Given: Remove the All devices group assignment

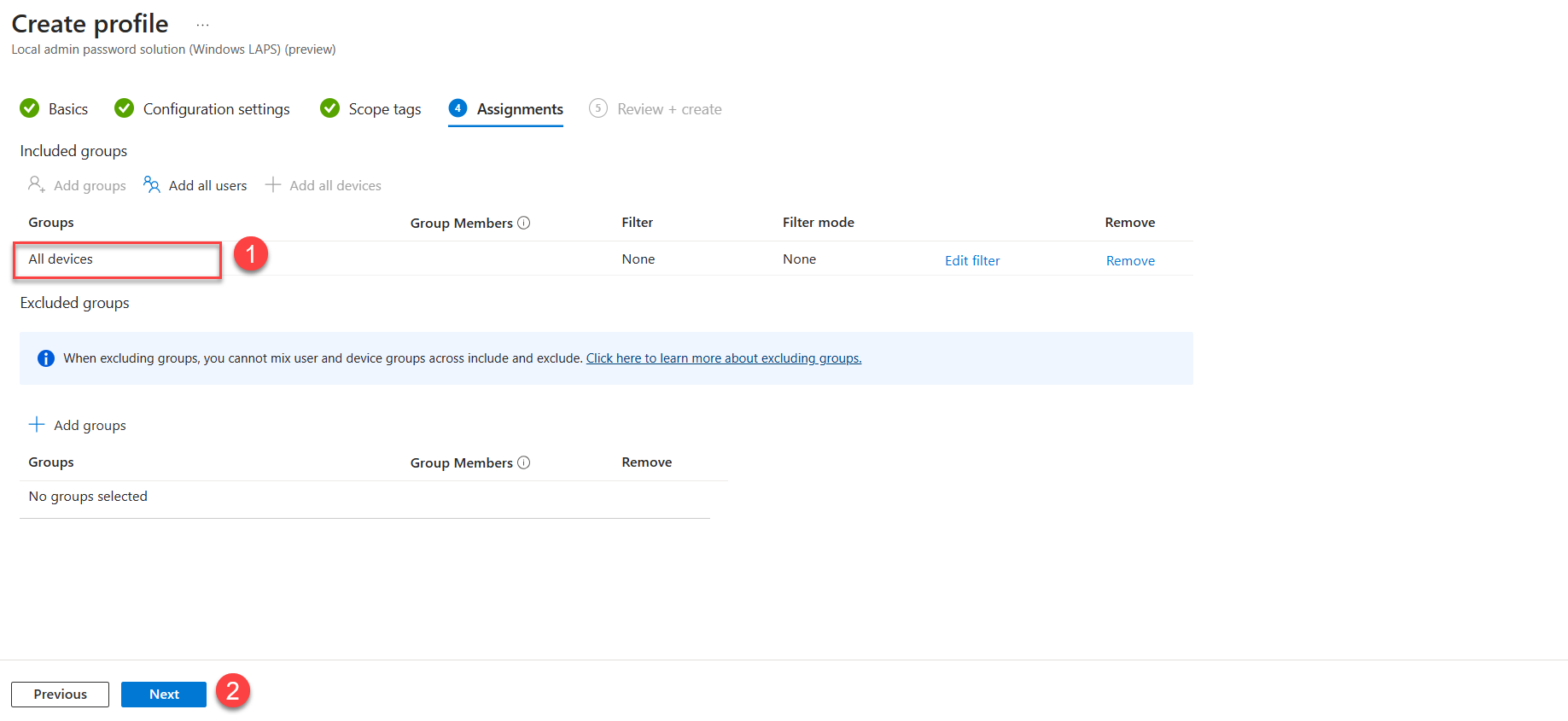Looking at the screenshot, I should [x=1130, y=260].
